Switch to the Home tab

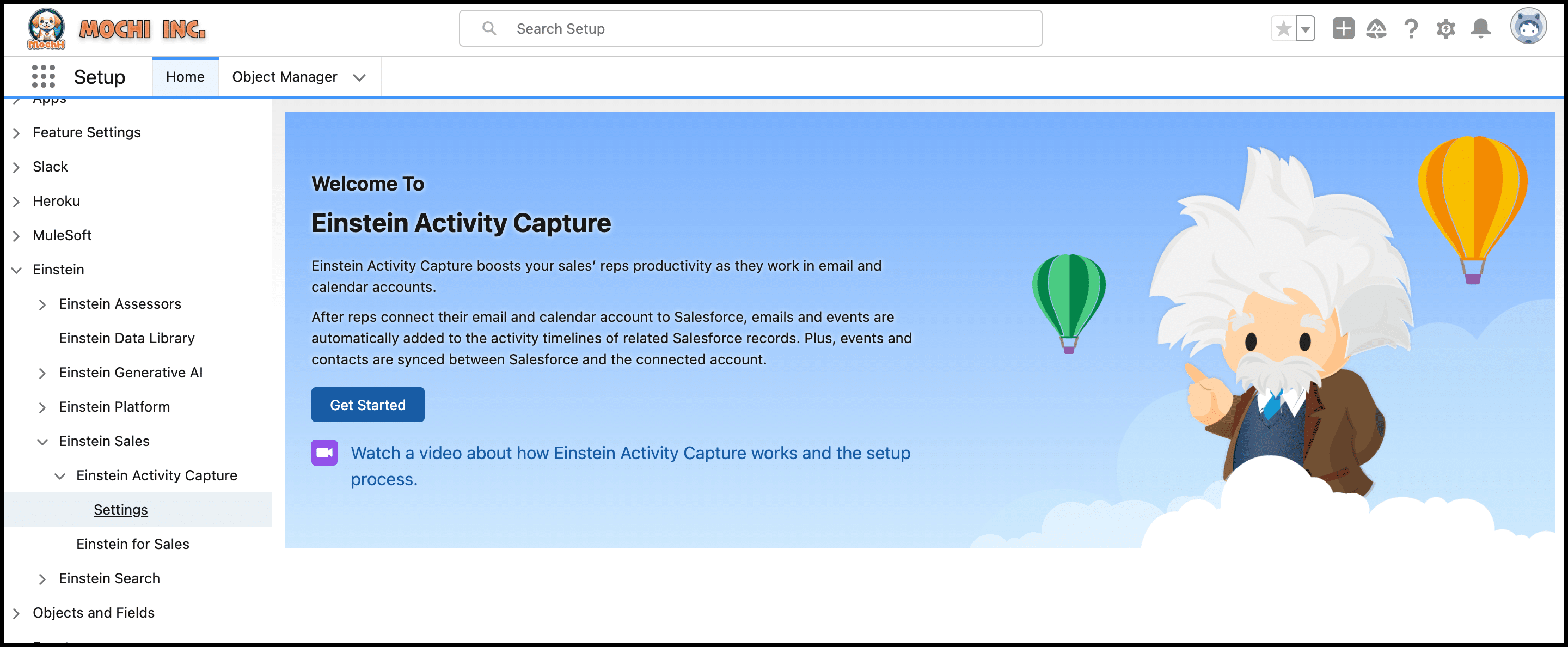(x=185, y=77)
